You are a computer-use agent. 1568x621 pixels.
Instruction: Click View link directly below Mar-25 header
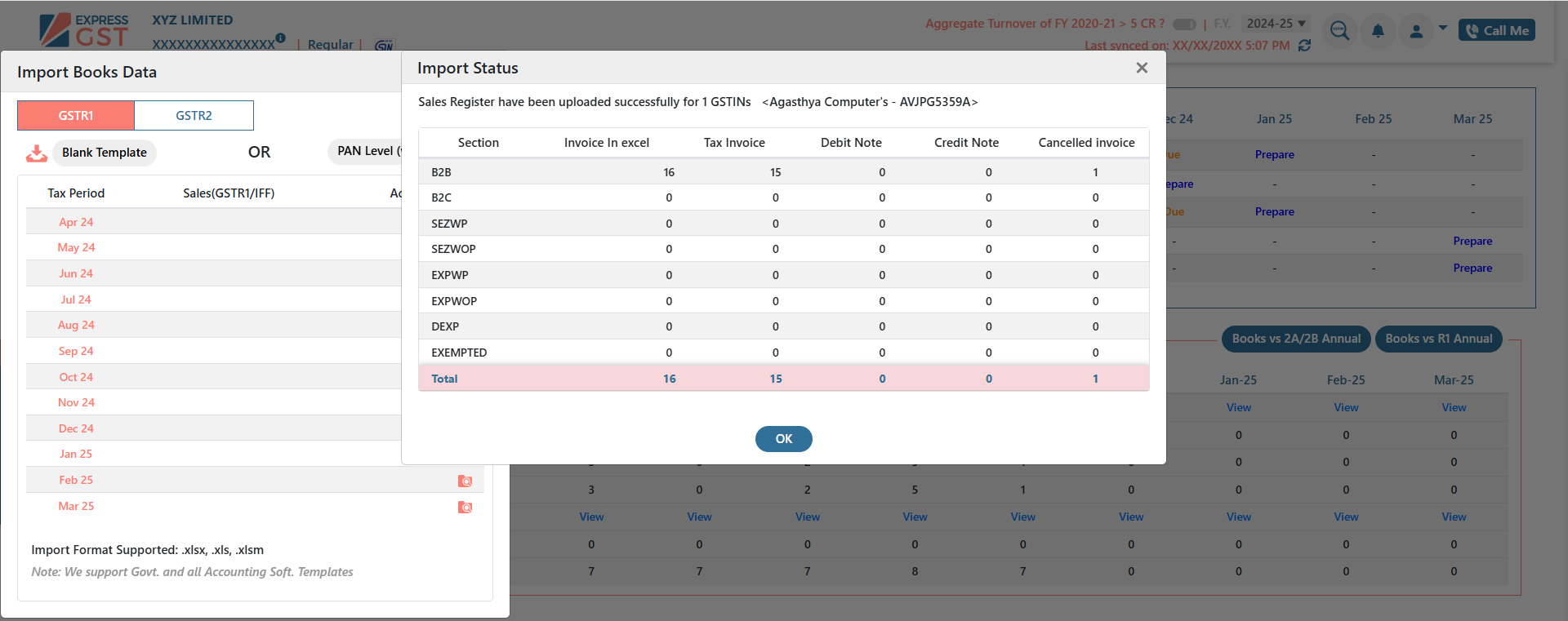point(1454,407)
